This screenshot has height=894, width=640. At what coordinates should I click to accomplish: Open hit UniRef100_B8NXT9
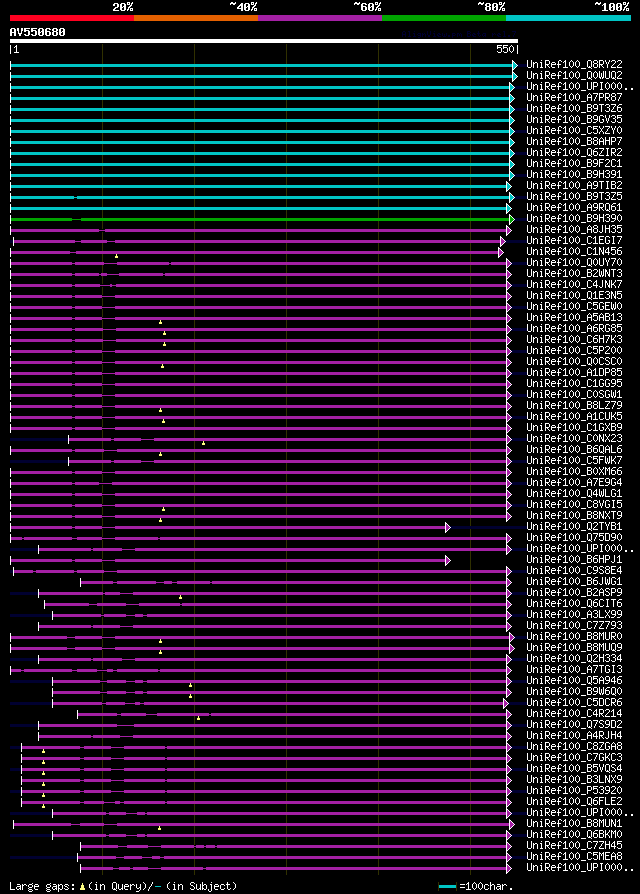574,516
